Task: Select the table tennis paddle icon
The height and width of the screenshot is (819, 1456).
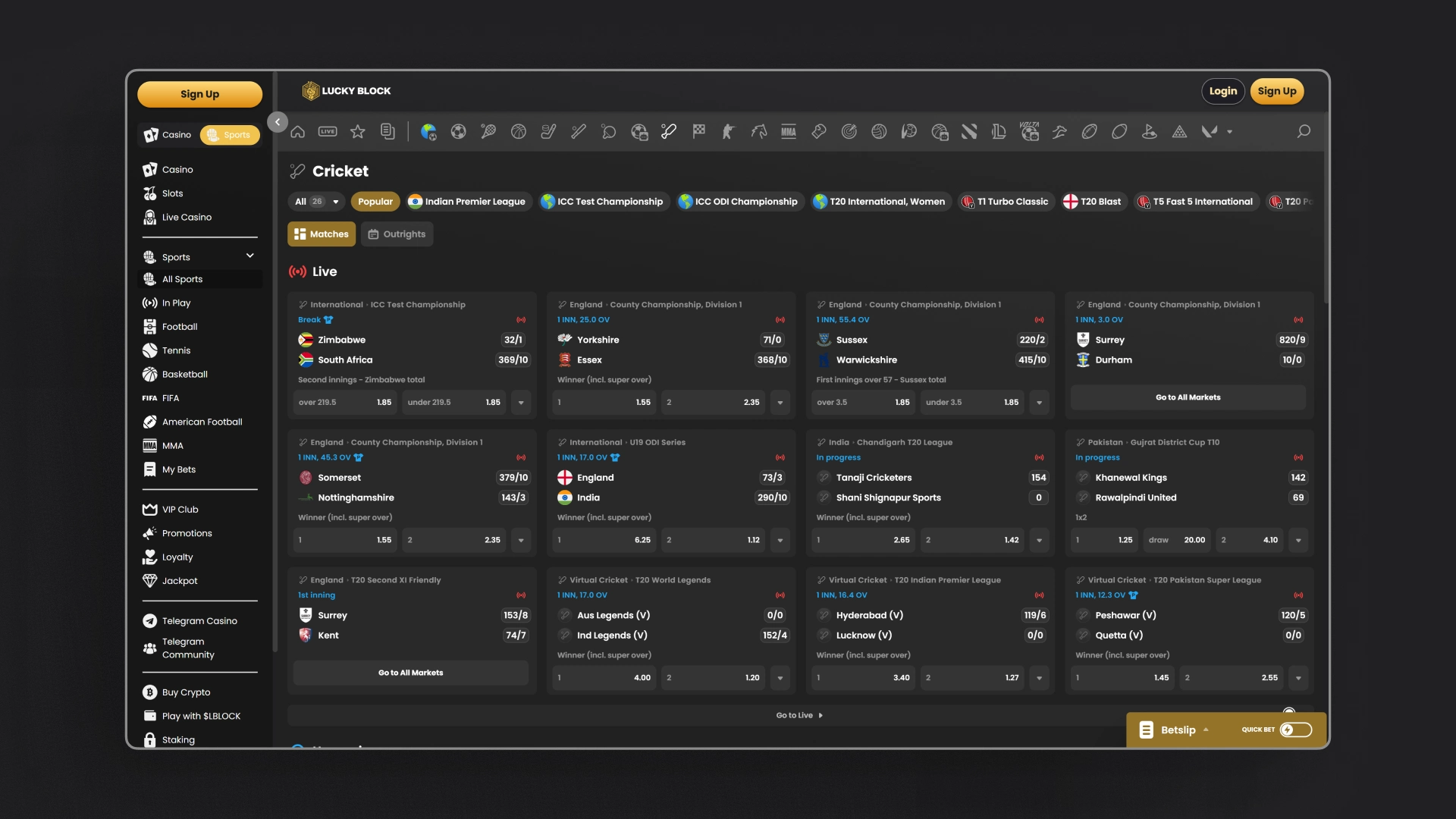Action: pos(608,132)
